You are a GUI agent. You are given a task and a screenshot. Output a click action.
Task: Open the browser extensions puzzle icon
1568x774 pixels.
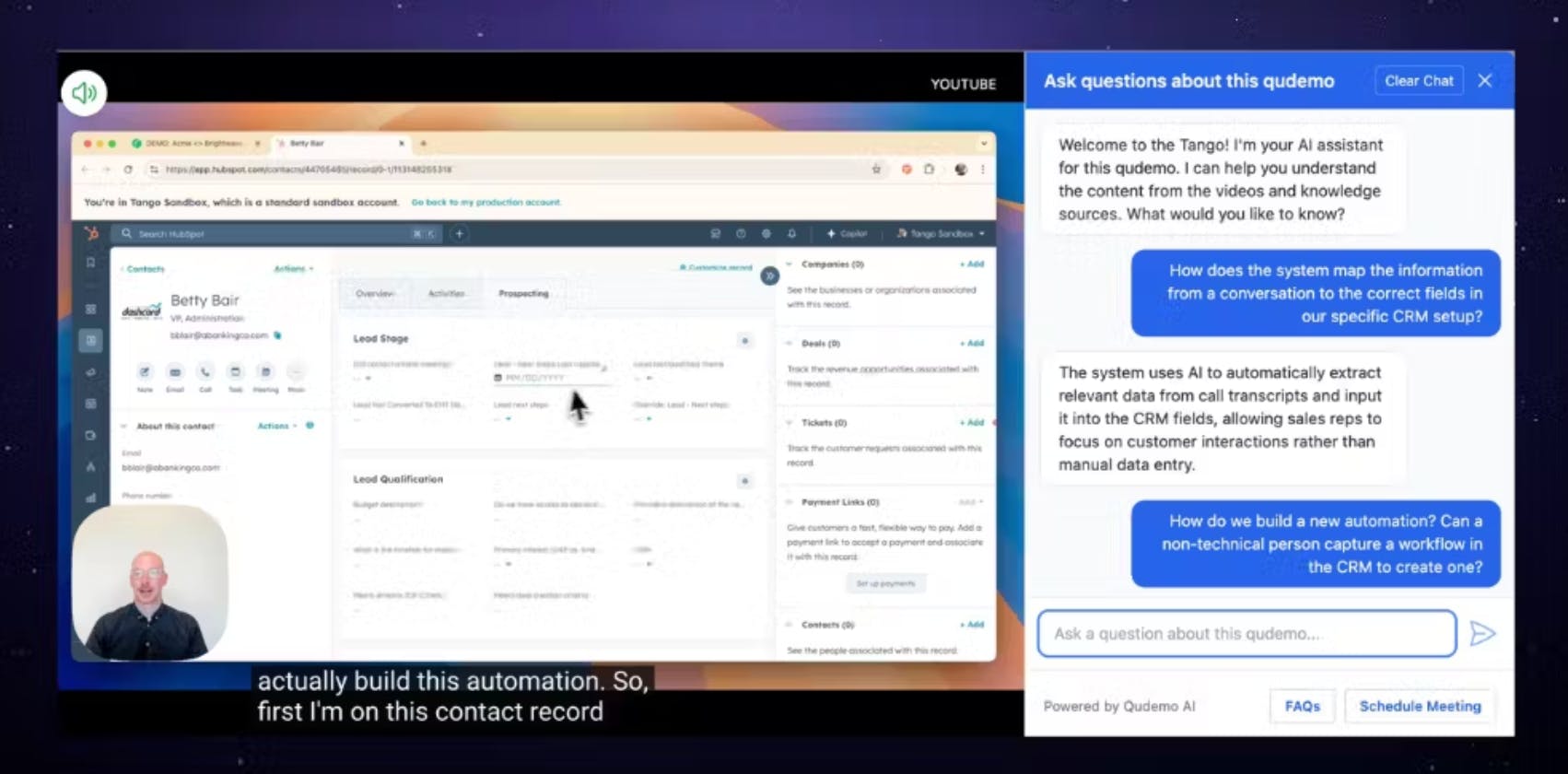click(929, 170)
